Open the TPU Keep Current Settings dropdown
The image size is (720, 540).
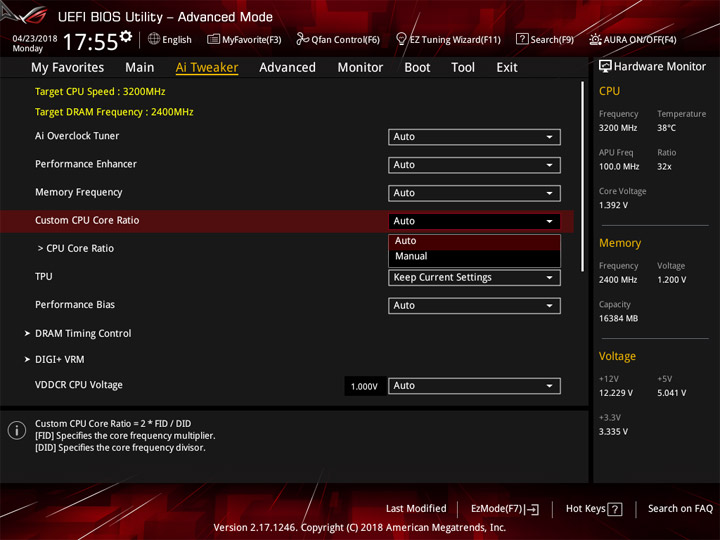pos(474,277)
